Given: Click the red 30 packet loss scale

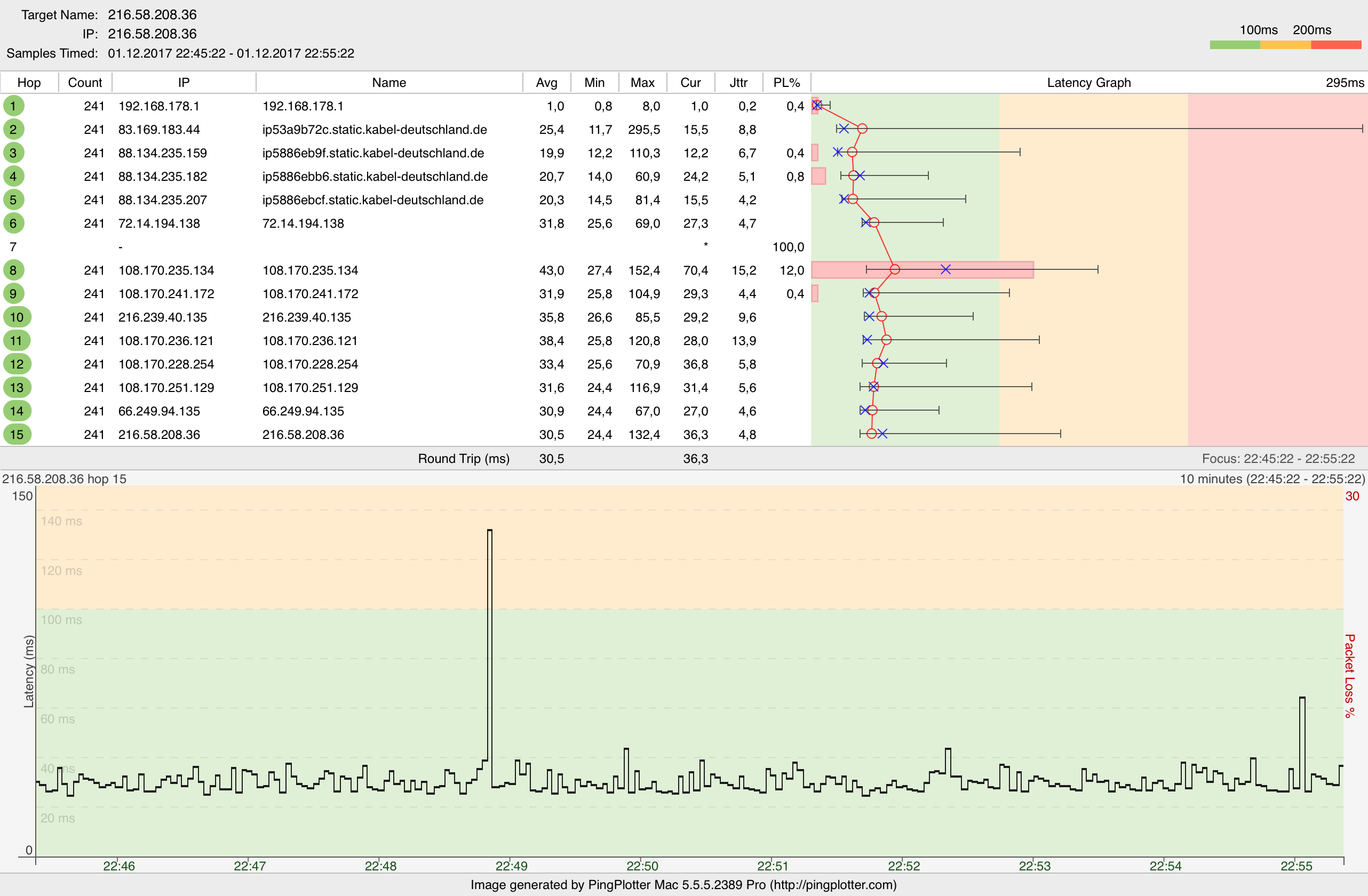Looking at the screenshot, I should coord(1353,496).
